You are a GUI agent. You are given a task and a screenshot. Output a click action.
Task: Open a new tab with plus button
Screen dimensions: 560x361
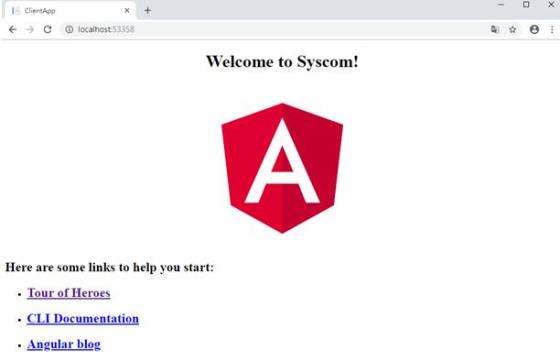148,10
